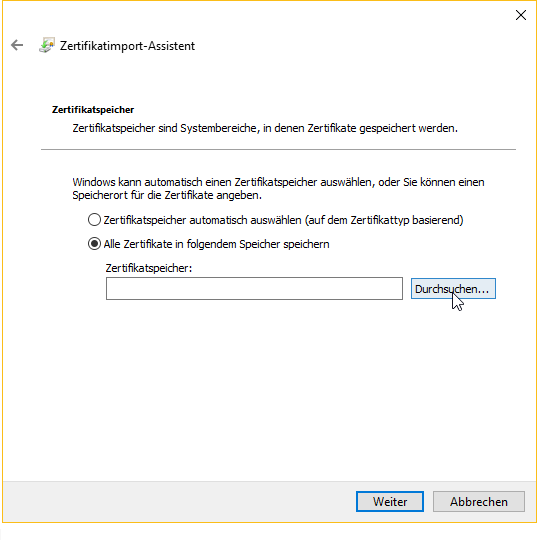This screenshot has width=537, height=540.
Task: Click the 'Alle Zertifikate in folgendem Speicher speichern' label
Action: 216,244
